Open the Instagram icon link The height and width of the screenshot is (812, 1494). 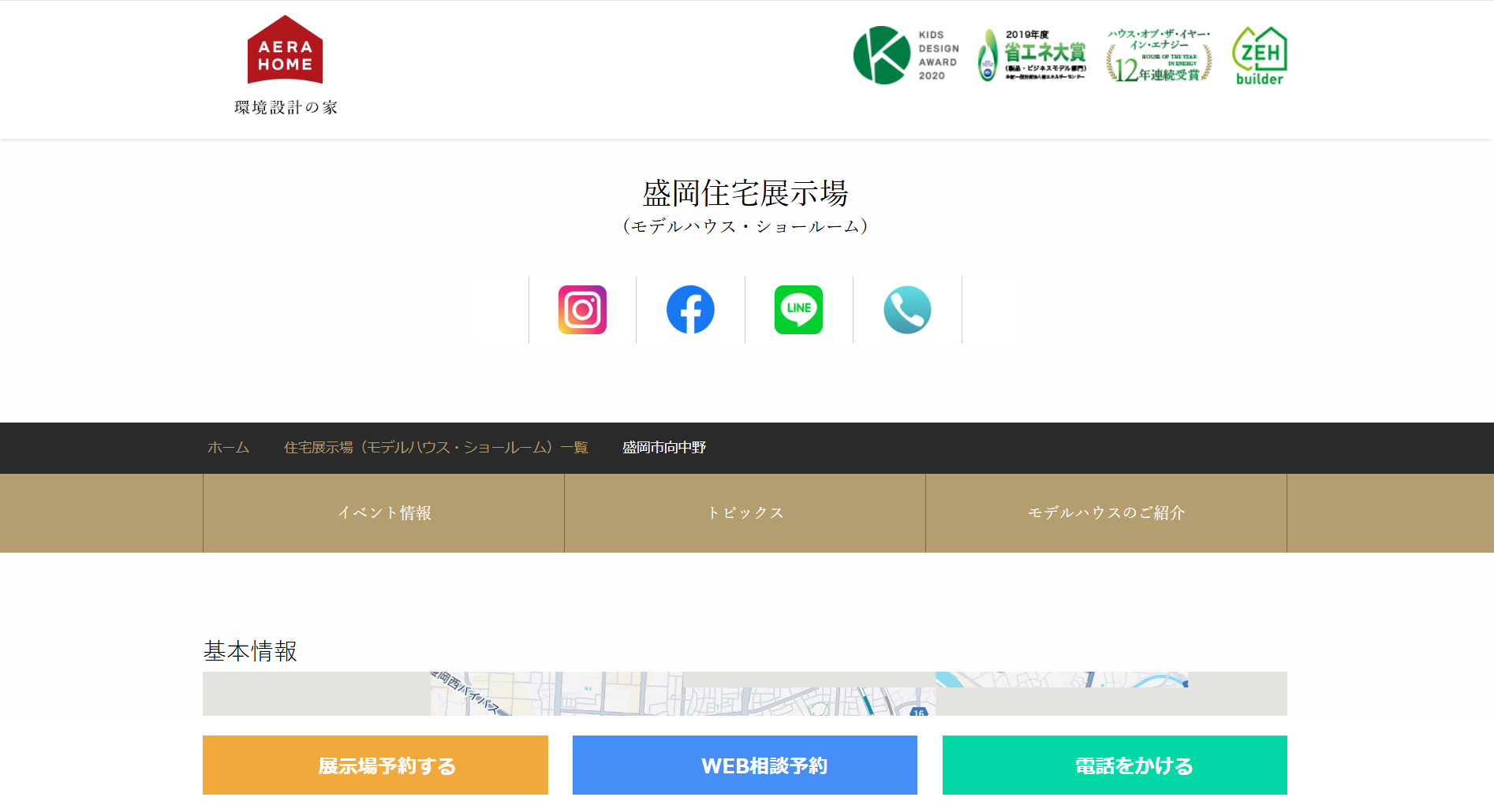(x=582, y=310)
